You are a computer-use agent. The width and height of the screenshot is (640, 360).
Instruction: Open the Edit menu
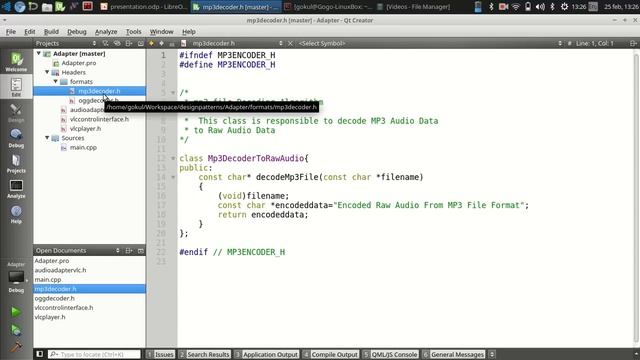[x=29, y=31]
